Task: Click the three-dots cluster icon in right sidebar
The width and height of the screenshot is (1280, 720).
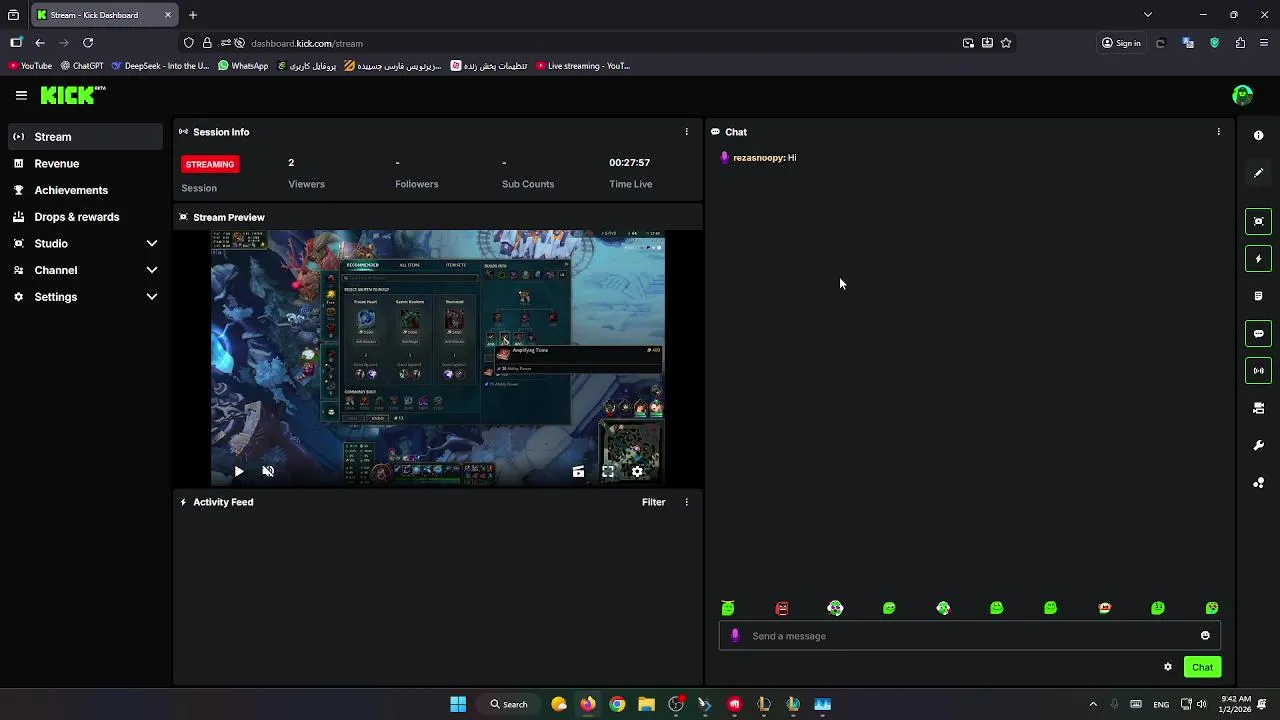Action: [1259, 483]
